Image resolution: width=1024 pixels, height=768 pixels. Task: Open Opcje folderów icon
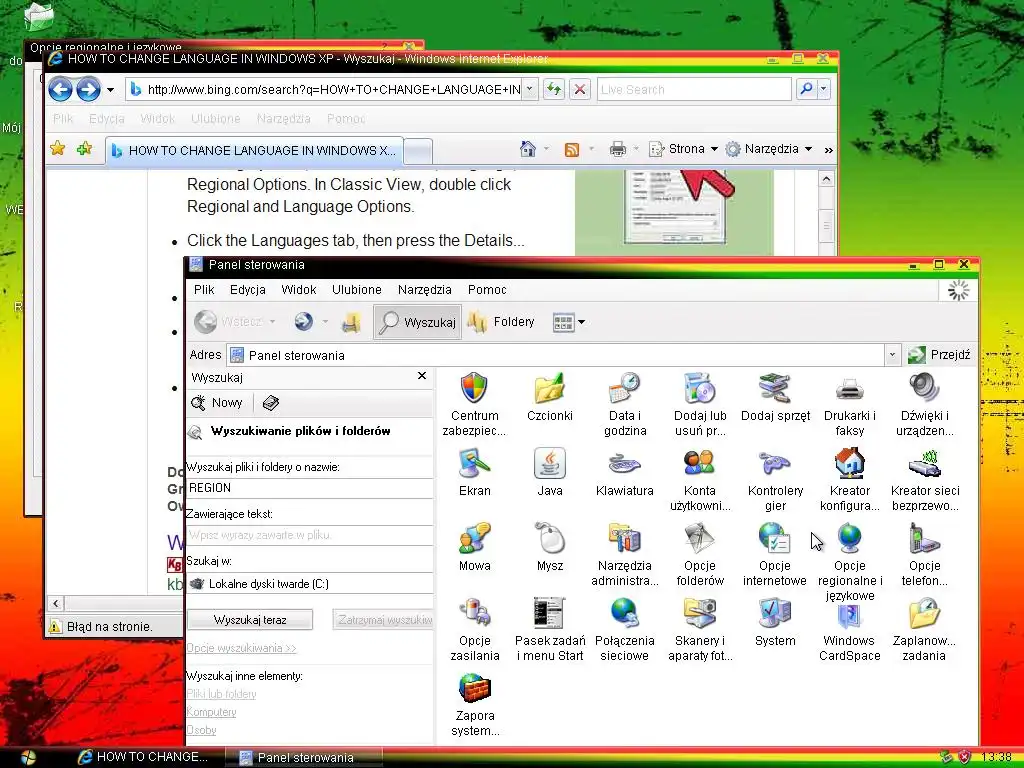coord(699,554)
